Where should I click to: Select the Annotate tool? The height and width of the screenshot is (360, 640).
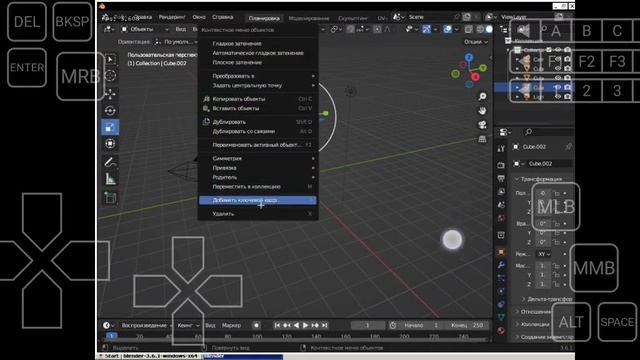coord(110,162)
